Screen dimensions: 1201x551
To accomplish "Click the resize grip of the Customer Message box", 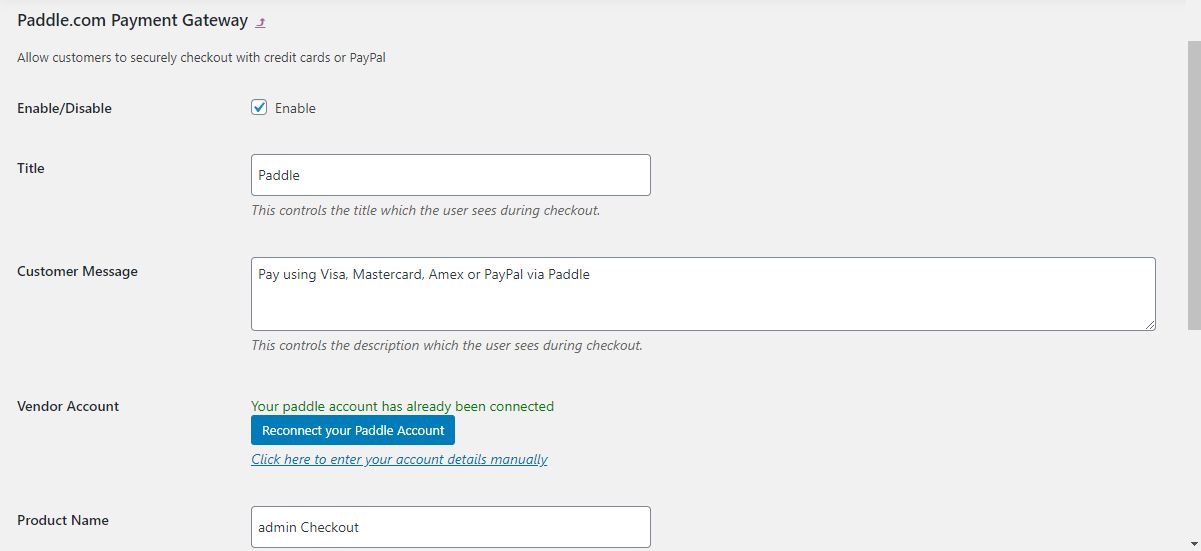I will click(1150, 325).
